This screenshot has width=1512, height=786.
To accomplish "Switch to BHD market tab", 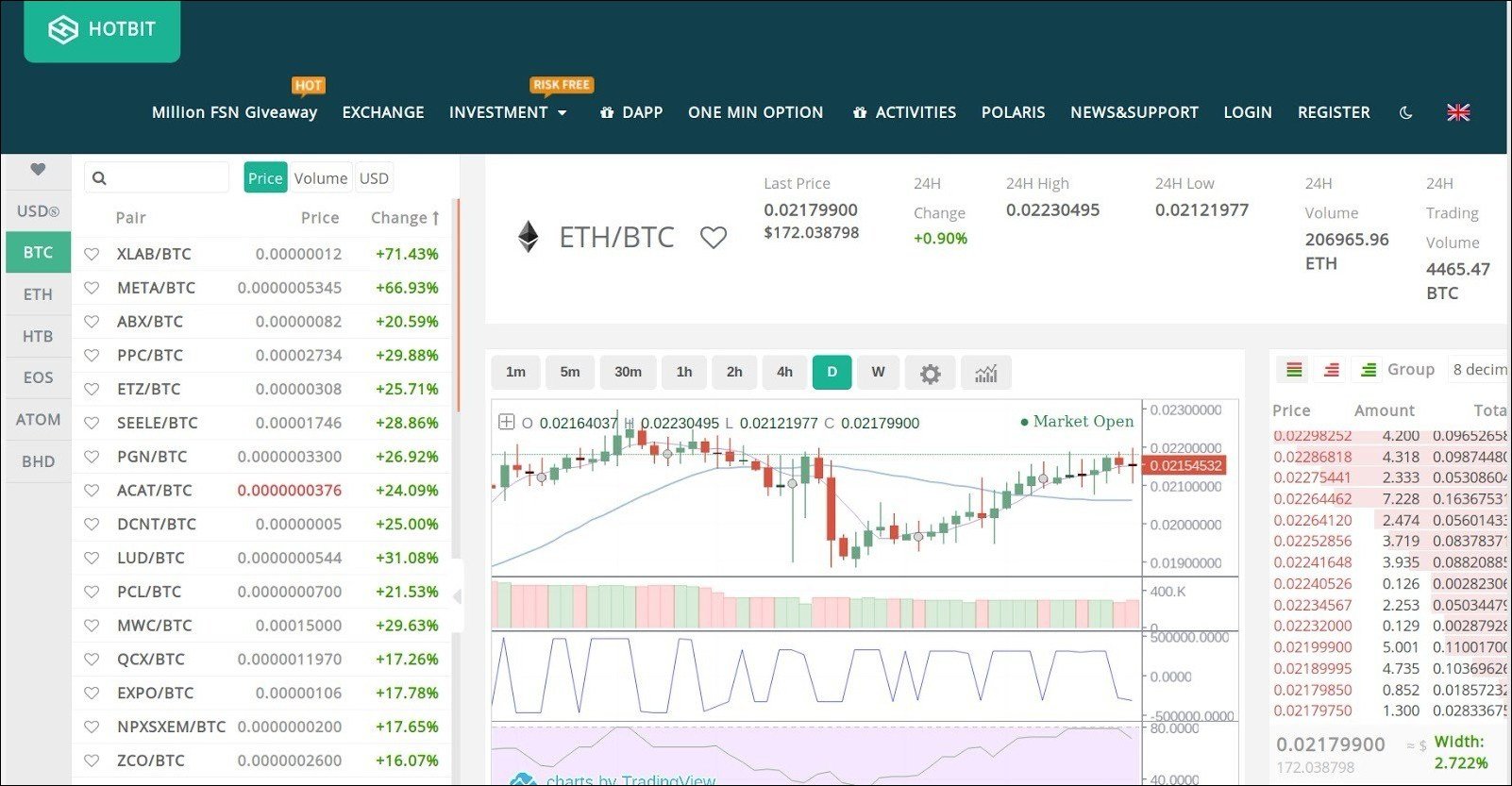I will [38, 461].
